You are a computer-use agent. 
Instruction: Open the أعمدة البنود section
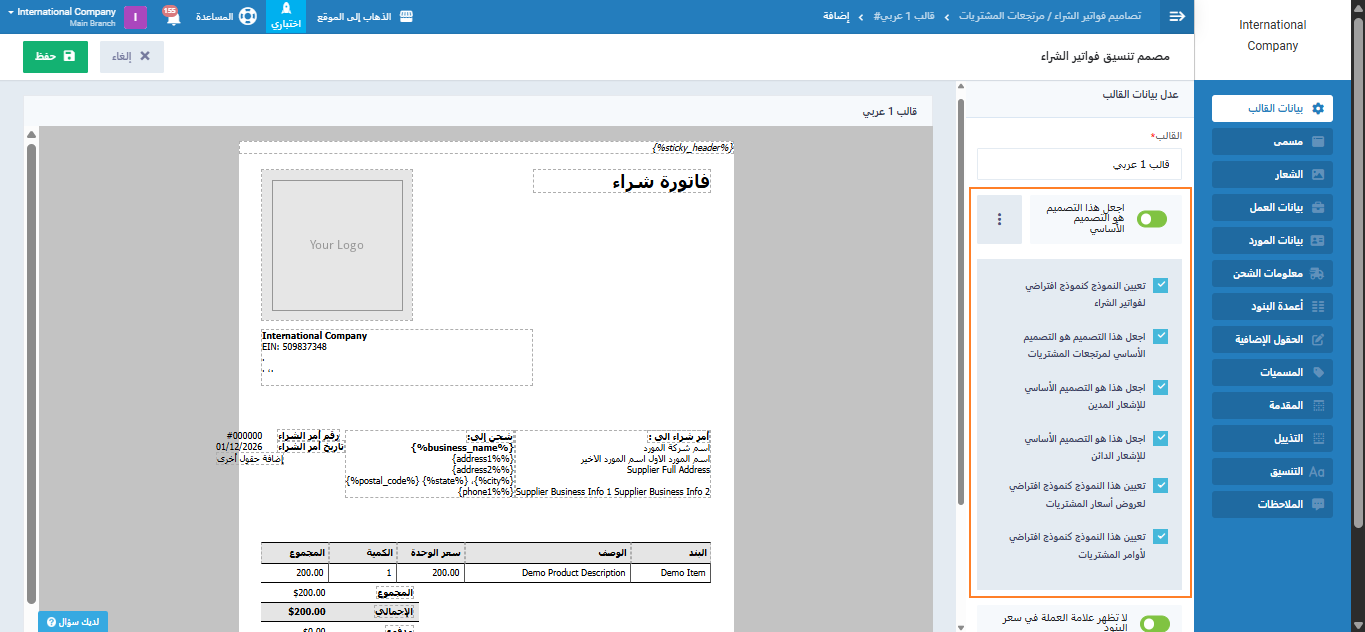pos(1272,306)
